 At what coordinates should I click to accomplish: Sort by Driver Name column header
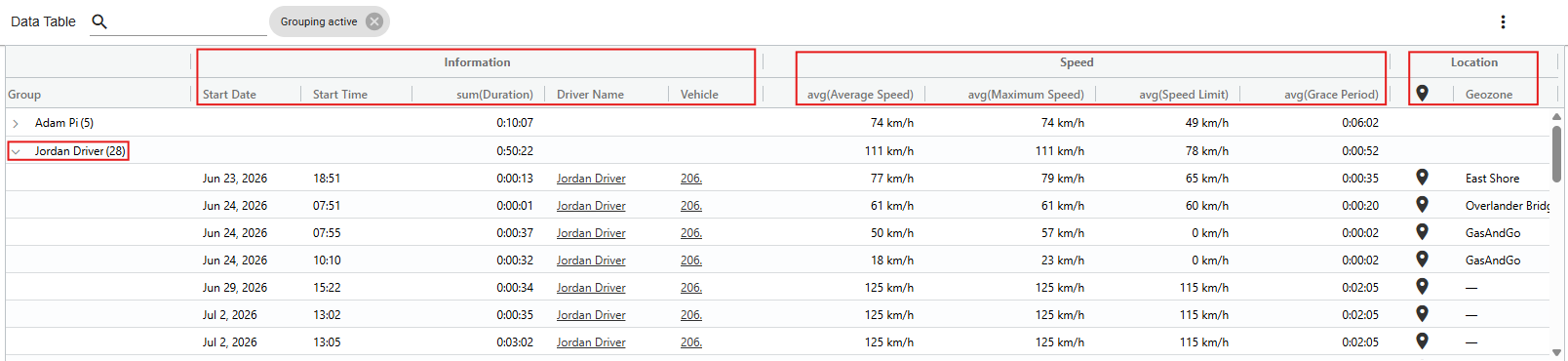(x=590, y=95)
